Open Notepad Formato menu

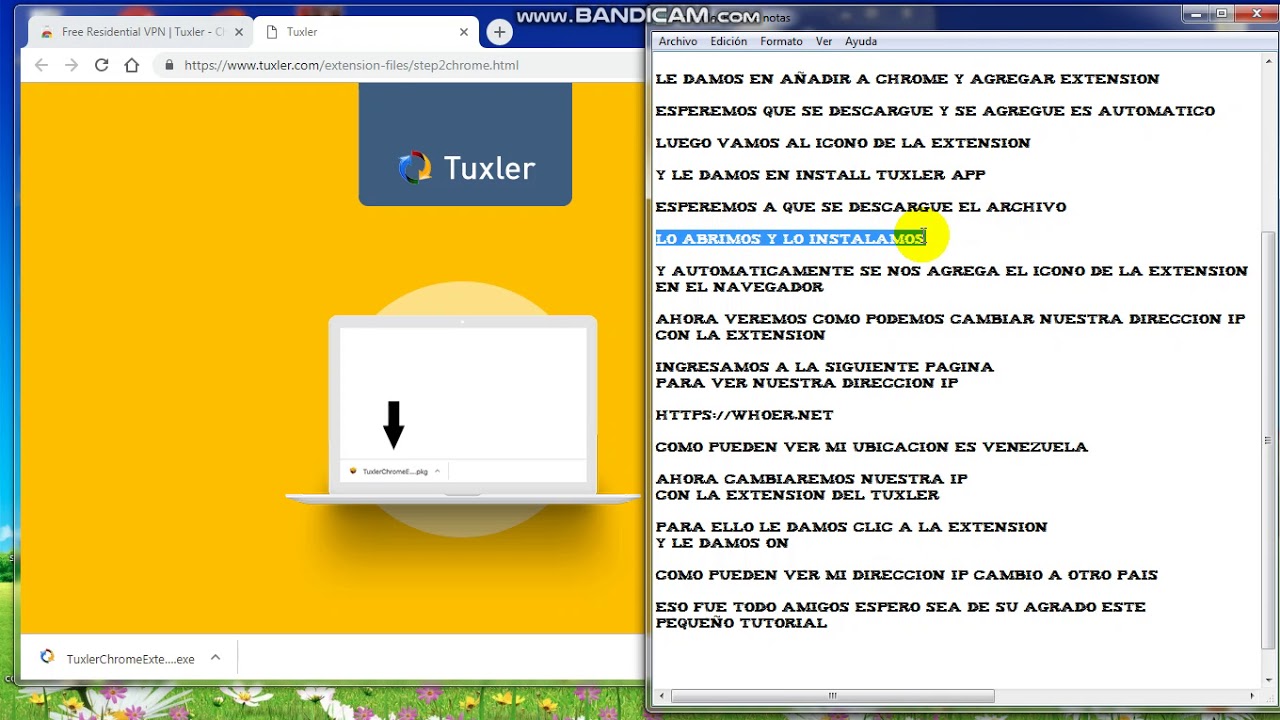point(781,41)
